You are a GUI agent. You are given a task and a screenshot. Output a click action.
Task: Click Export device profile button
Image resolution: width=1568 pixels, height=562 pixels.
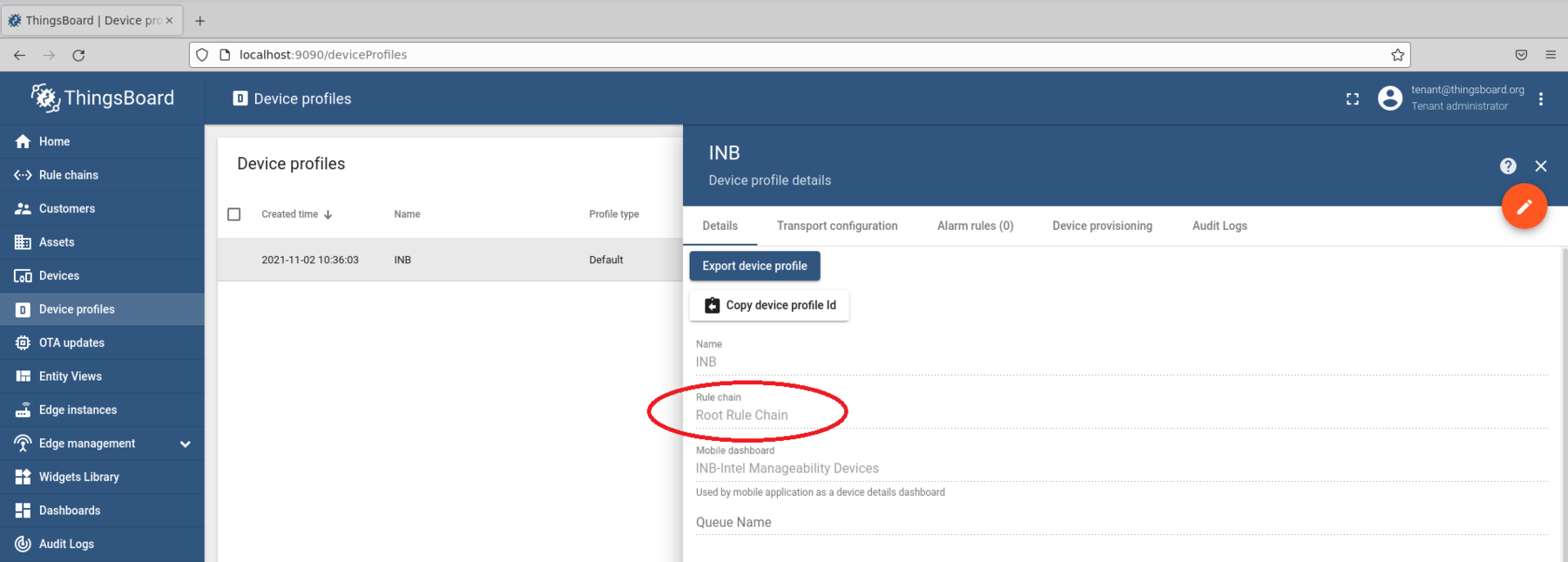point(754,266)
